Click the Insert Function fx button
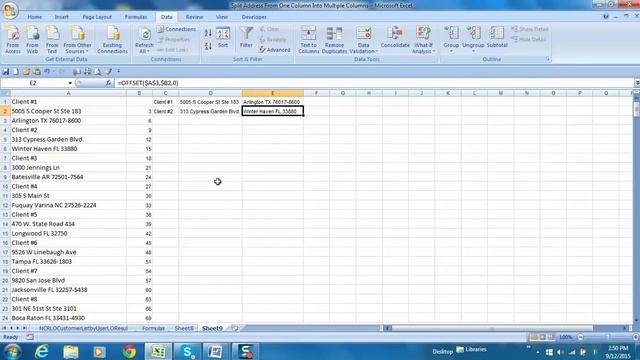The width and height of the screenshot is (640, 360). [108, 83]
